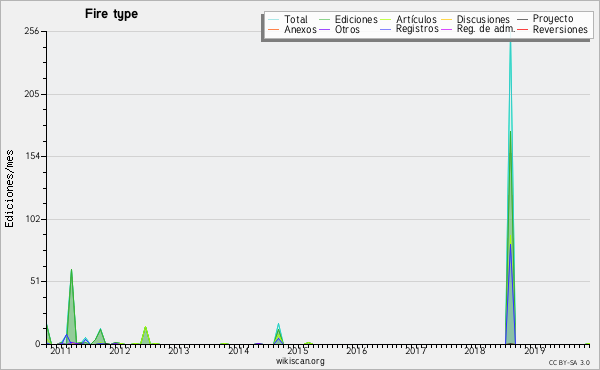This screenshot has height=370, width=600.
Task: Click the 205 y-axis value
Action: tap(32, 94)
